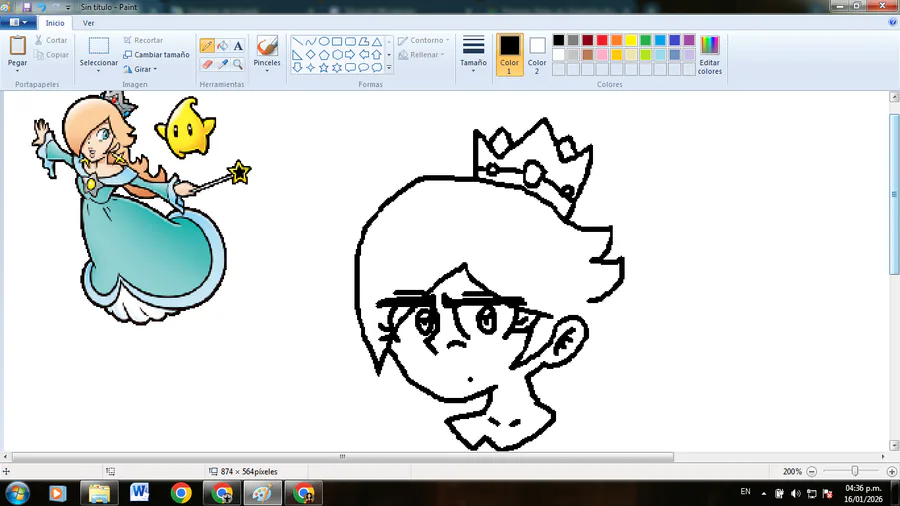Choose the Four-point star shape
900x506 pixels.
(x=311, y=68)
